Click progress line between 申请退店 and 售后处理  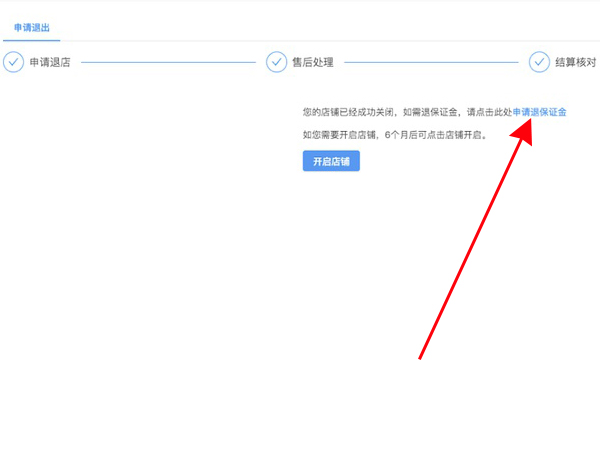[168, 62]
